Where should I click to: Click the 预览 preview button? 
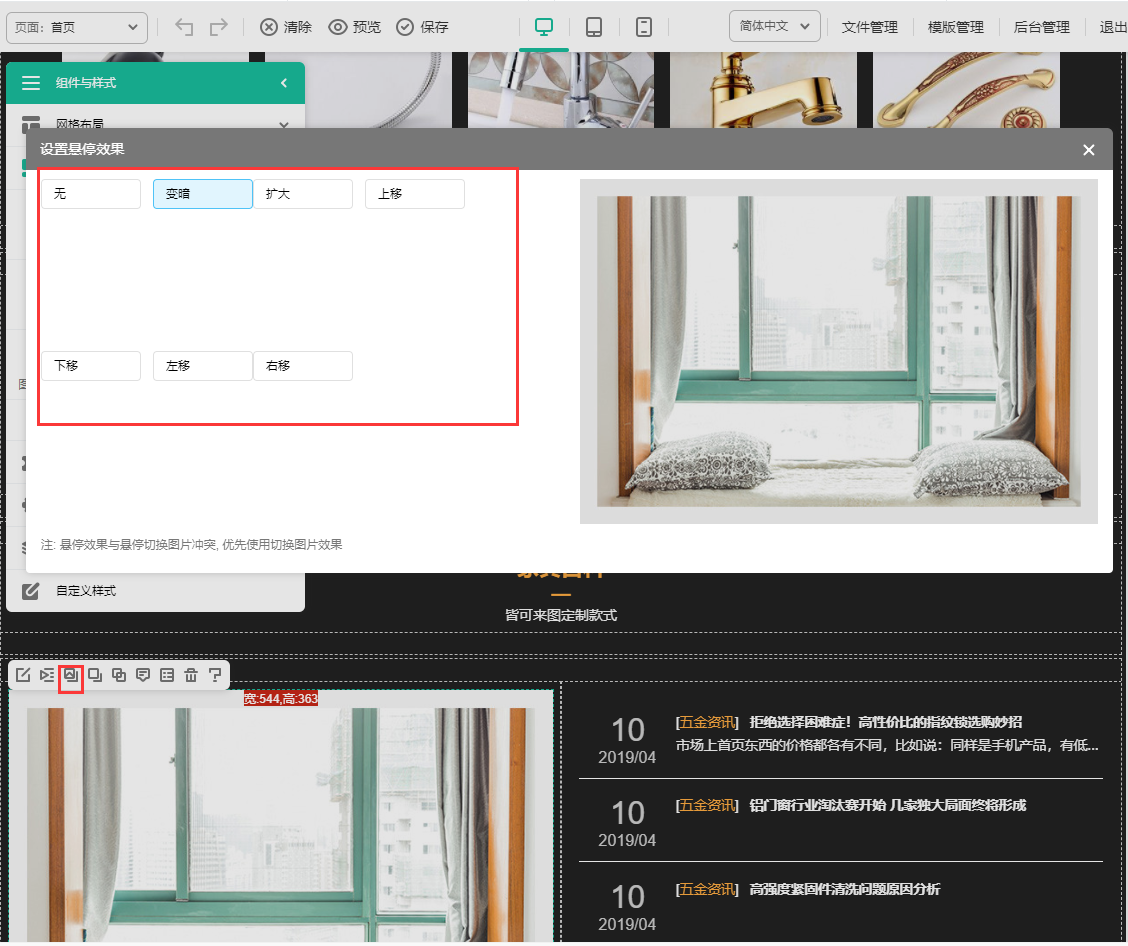pyautogui.click(x=355, y=27)
